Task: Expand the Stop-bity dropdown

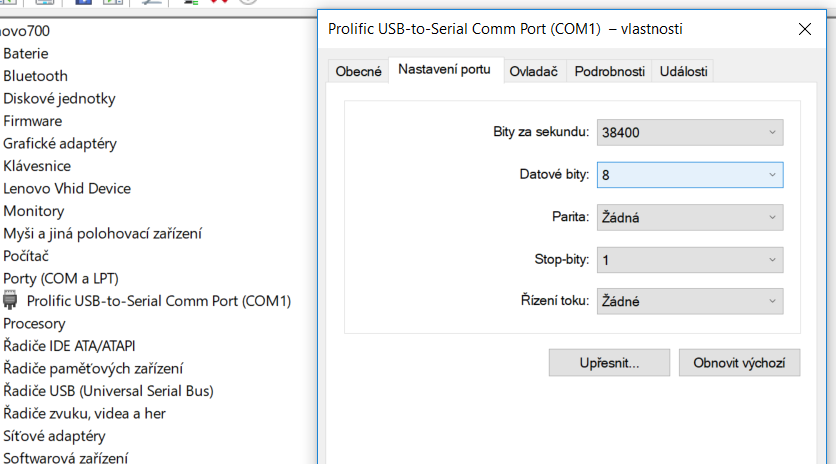Action: point(690,260)
